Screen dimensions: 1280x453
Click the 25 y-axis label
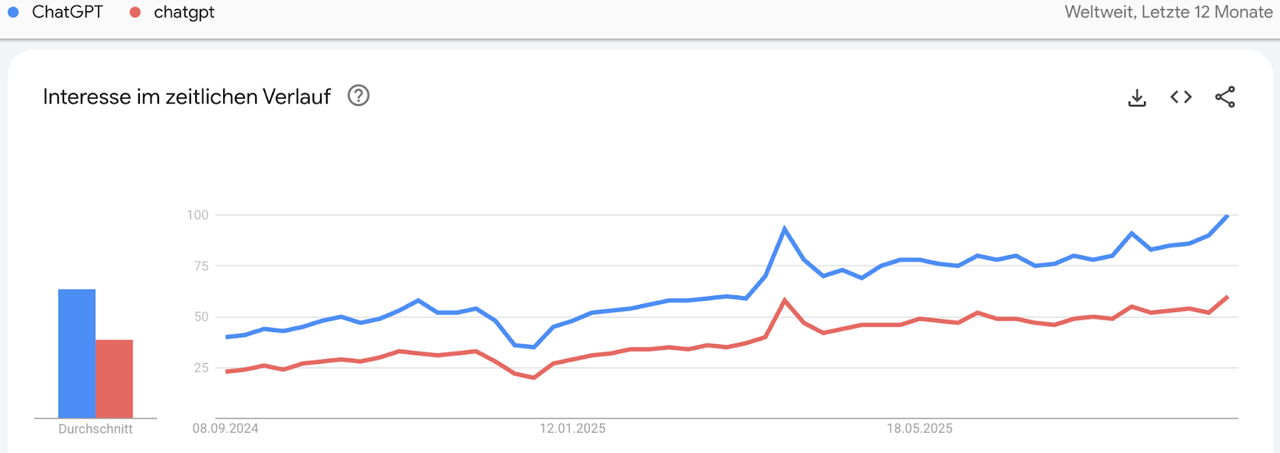coord(199,367)
